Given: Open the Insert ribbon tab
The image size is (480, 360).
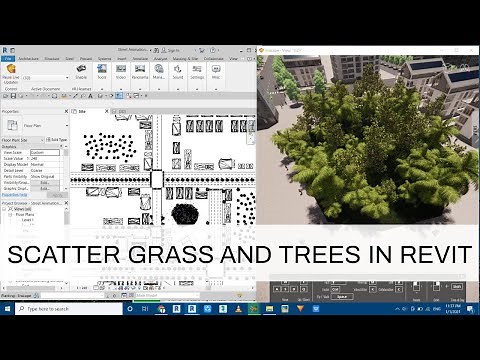Looking at the screenshot, I should click(x=122, y=59).
